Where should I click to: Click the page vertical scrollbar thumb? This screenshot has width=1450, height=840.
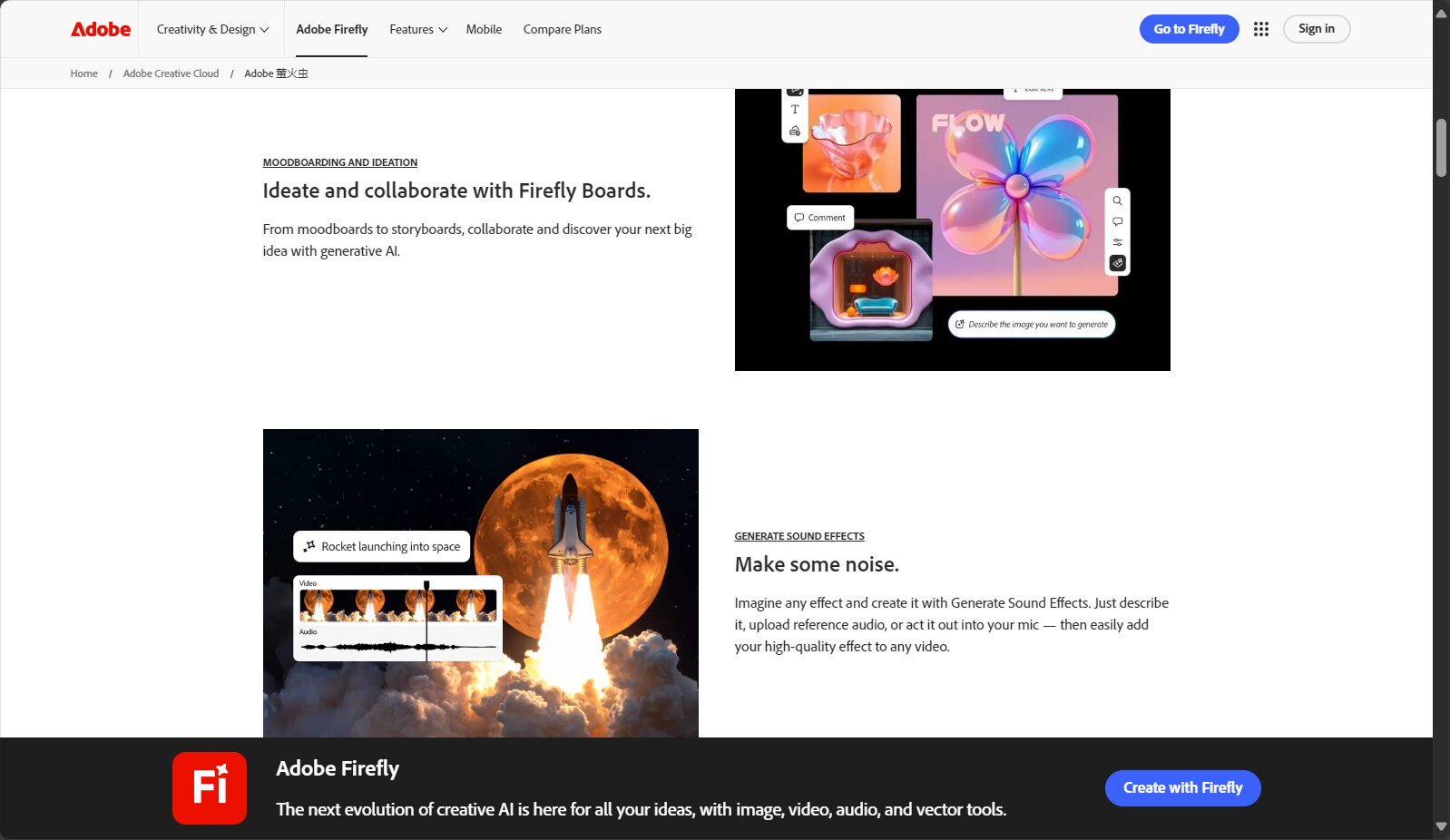tap(1441, 148)
